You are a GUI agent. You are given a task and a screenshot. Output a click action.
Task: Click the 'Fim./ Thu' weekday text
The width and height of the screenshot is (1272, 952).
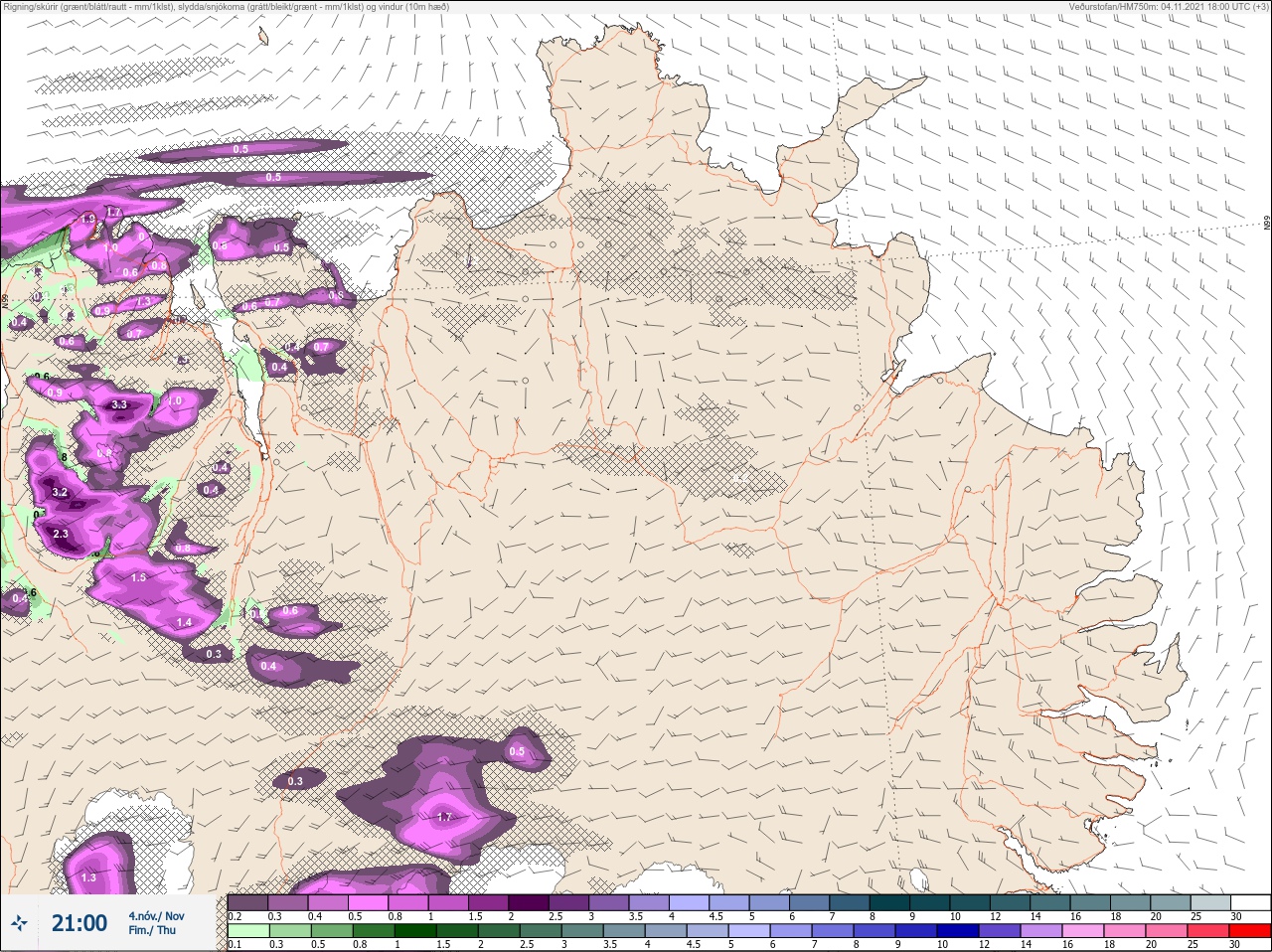(152, 930)
